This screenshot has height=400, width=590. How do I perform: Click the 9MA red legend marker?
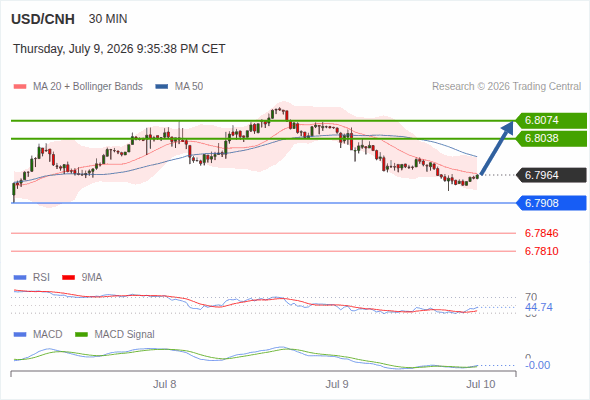(x=68, y=278)
